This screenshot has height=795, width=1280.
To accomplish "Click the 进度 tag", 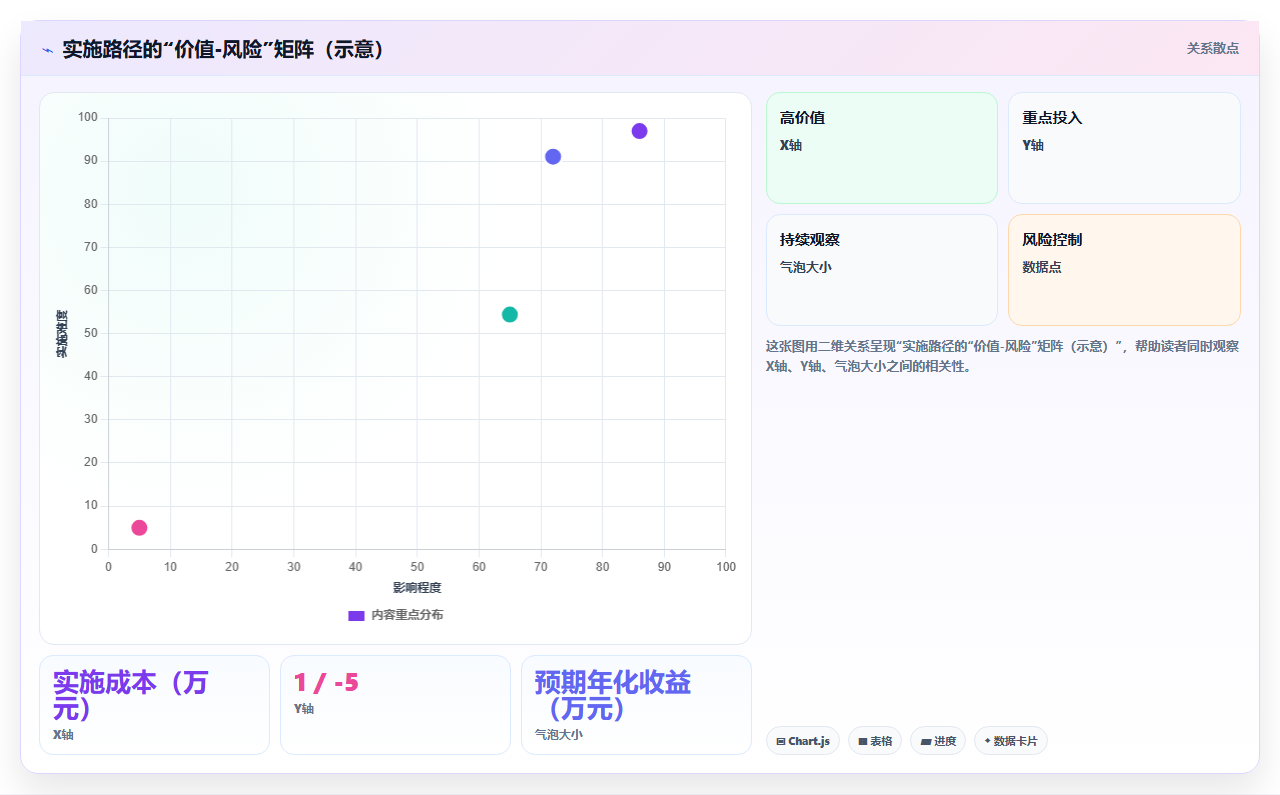I will point(938,741).
